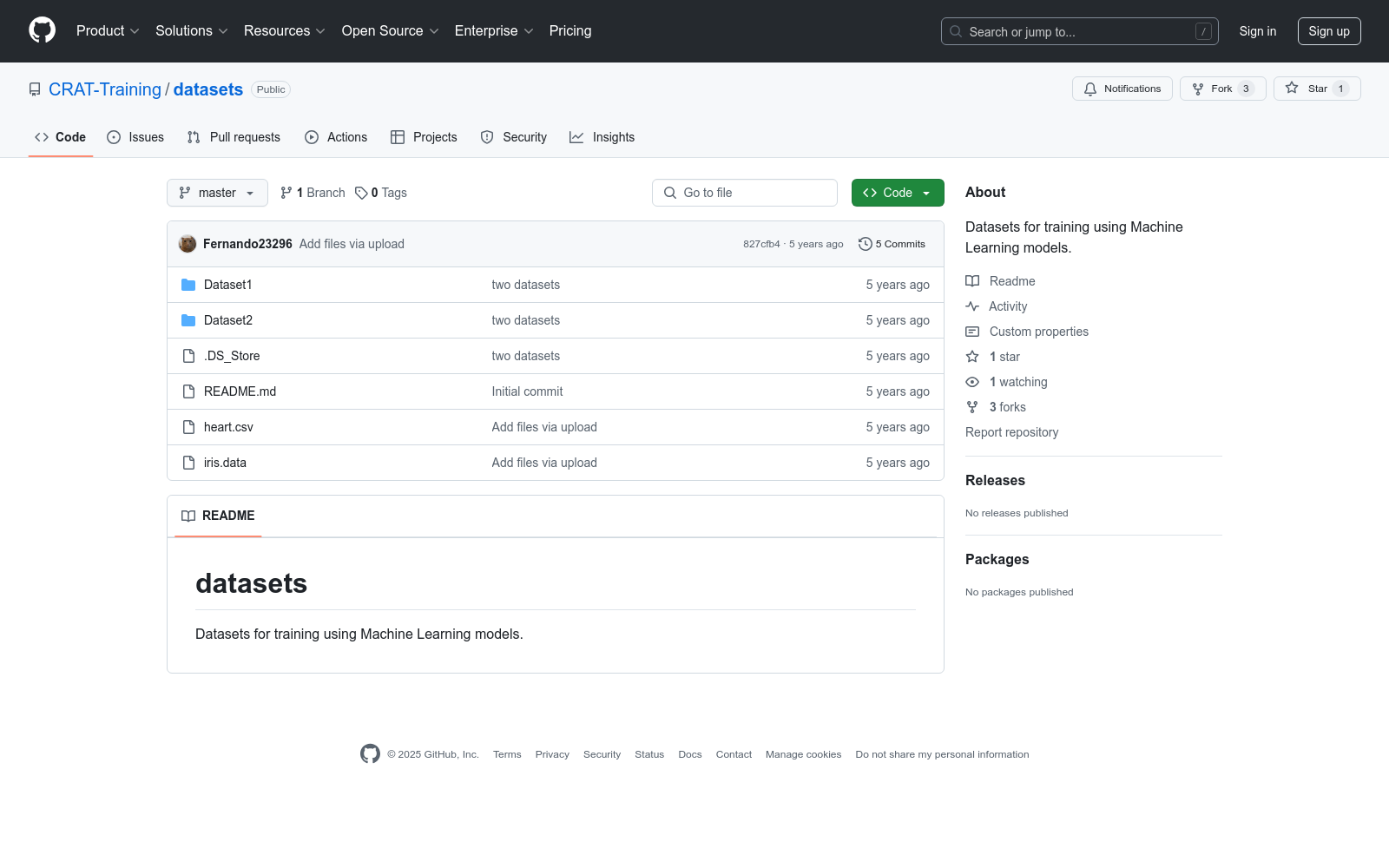Click the tag icon beside 0 Tags

(x=361, y=193)
